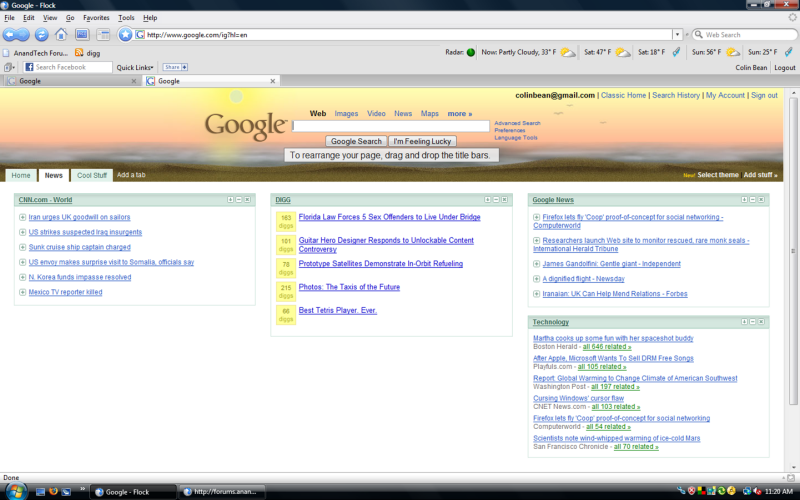The image size is (800, 500).
Task: Click the Sign out link
Action: point(764,95)
